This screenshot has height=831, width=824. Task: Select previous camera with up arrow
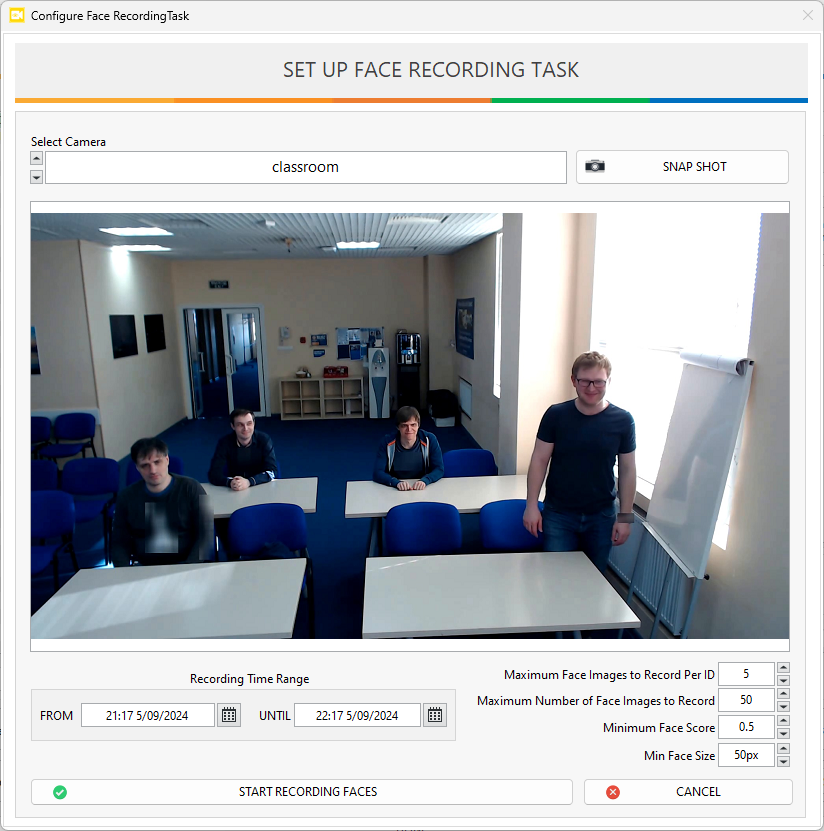[36, 158]
